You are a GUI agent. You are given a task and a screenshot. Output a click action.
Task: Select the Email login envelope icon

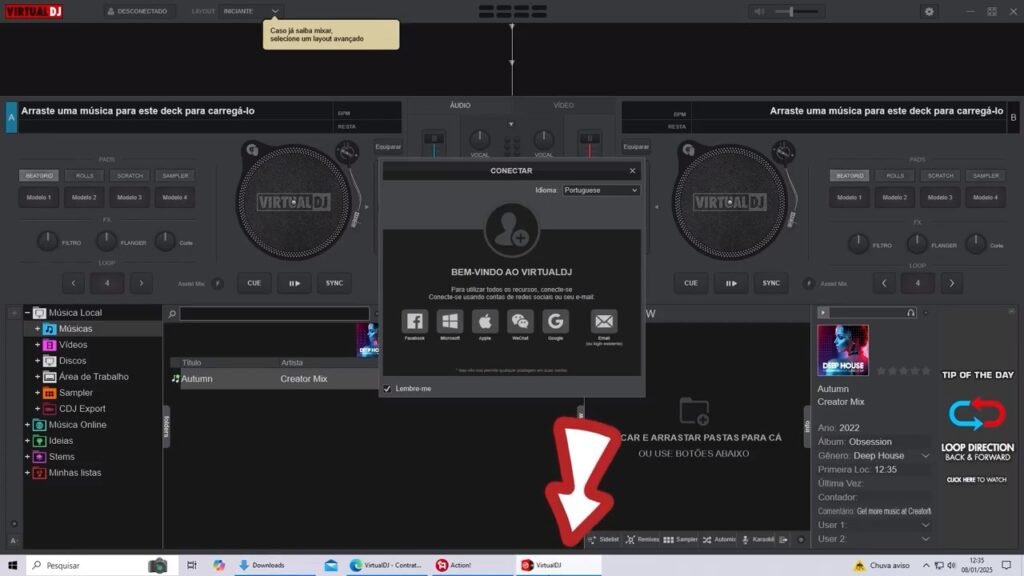pos(604,322)
